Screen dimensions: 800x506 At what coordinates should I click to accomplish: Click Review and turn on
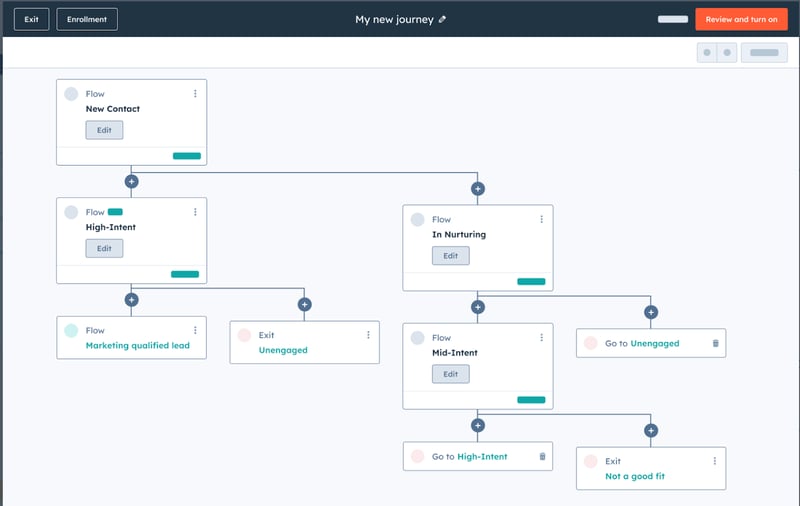(741, 19)
